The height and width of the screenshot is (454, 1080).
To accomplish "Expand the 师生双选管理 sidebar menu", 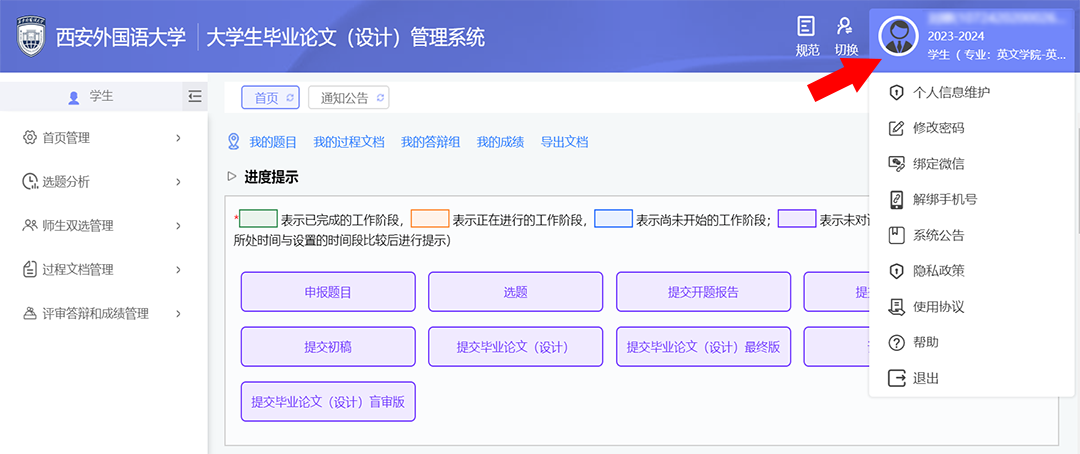I will (103, 226).
